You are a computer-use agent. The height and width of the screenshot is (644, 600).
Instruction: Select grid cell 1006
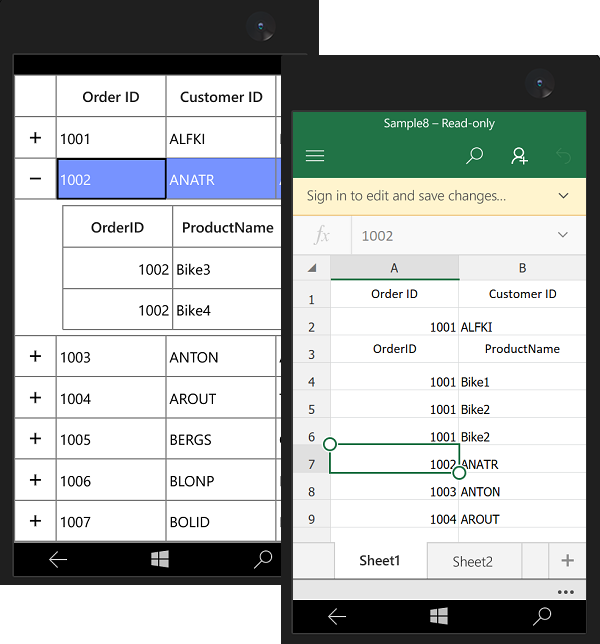click(111, 480)
